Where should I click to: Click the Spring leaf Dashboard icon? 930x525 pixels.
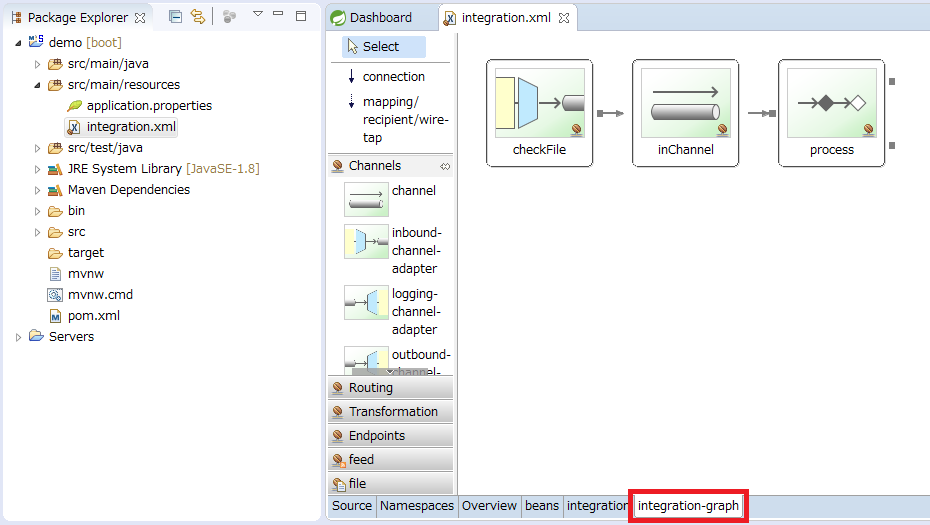click(338, 18)
